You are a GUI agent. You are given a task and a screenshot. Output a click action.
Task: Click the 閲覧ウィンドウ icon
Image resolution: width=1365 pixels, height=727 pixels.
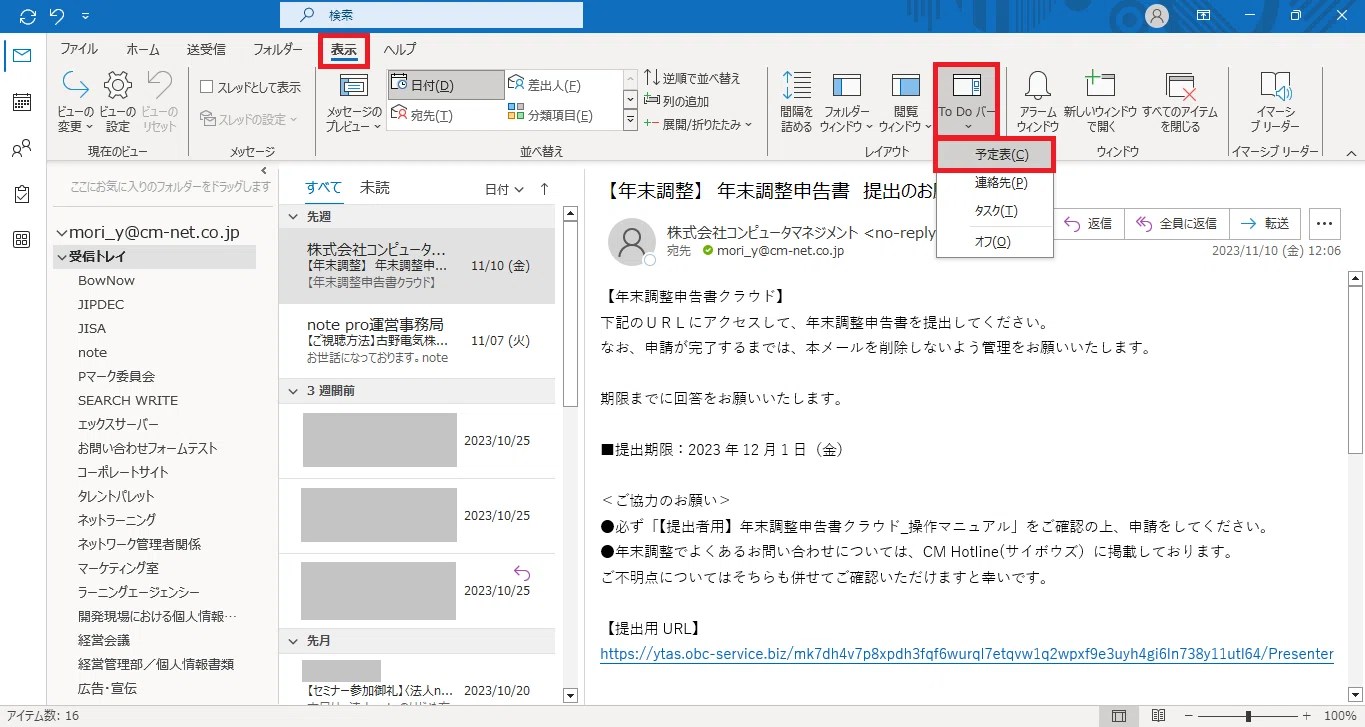905,86
